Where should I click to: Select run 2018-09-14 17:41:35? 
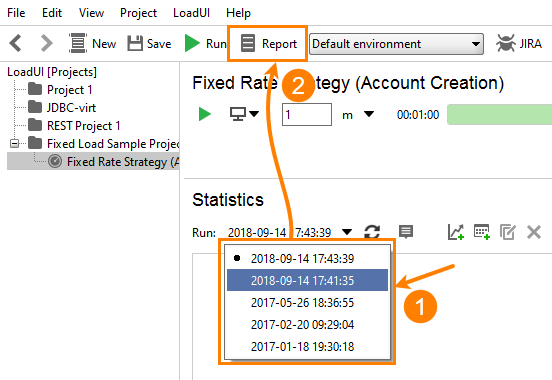(x=307, y=280)
